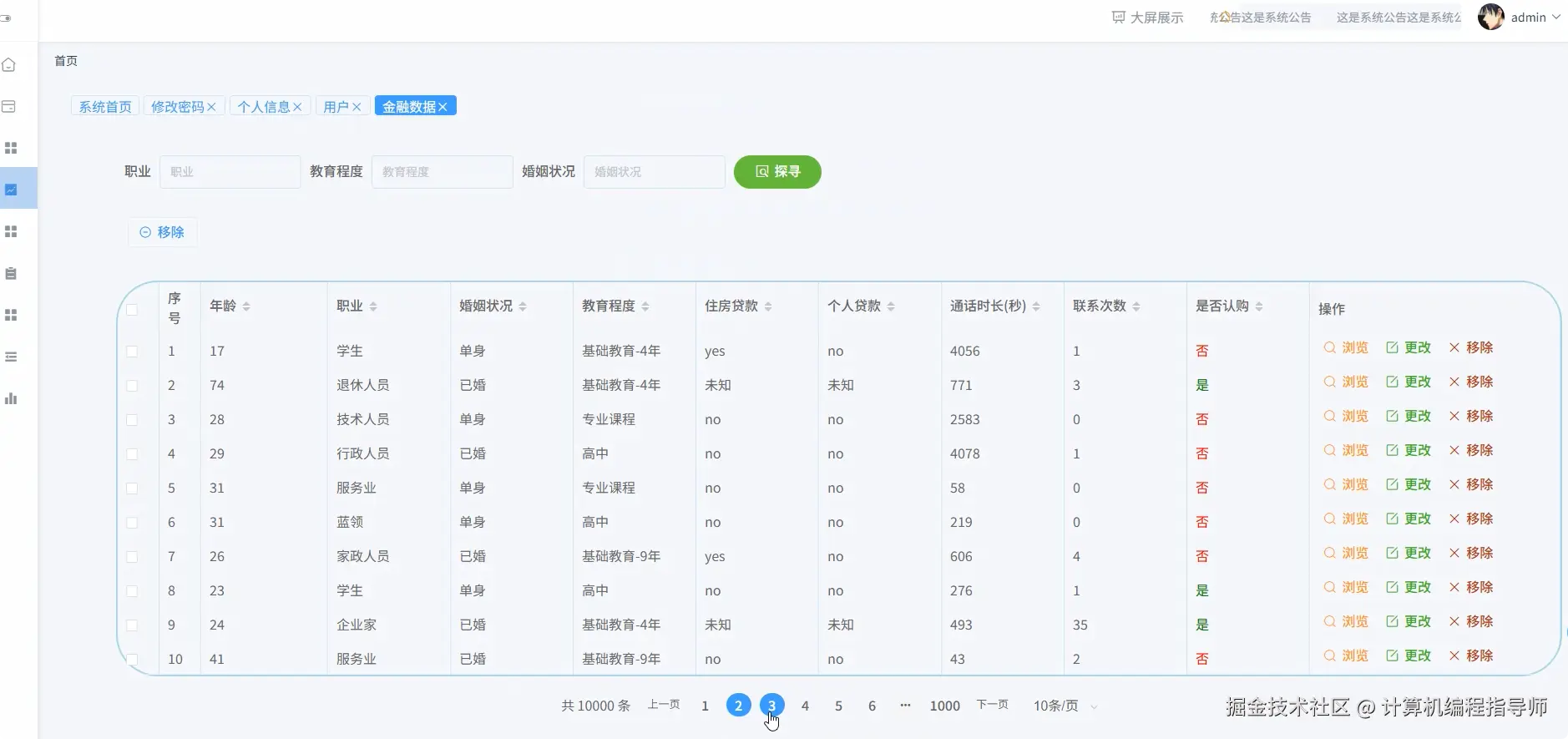Sort by 教育程度 column arrows

[645, 306]
